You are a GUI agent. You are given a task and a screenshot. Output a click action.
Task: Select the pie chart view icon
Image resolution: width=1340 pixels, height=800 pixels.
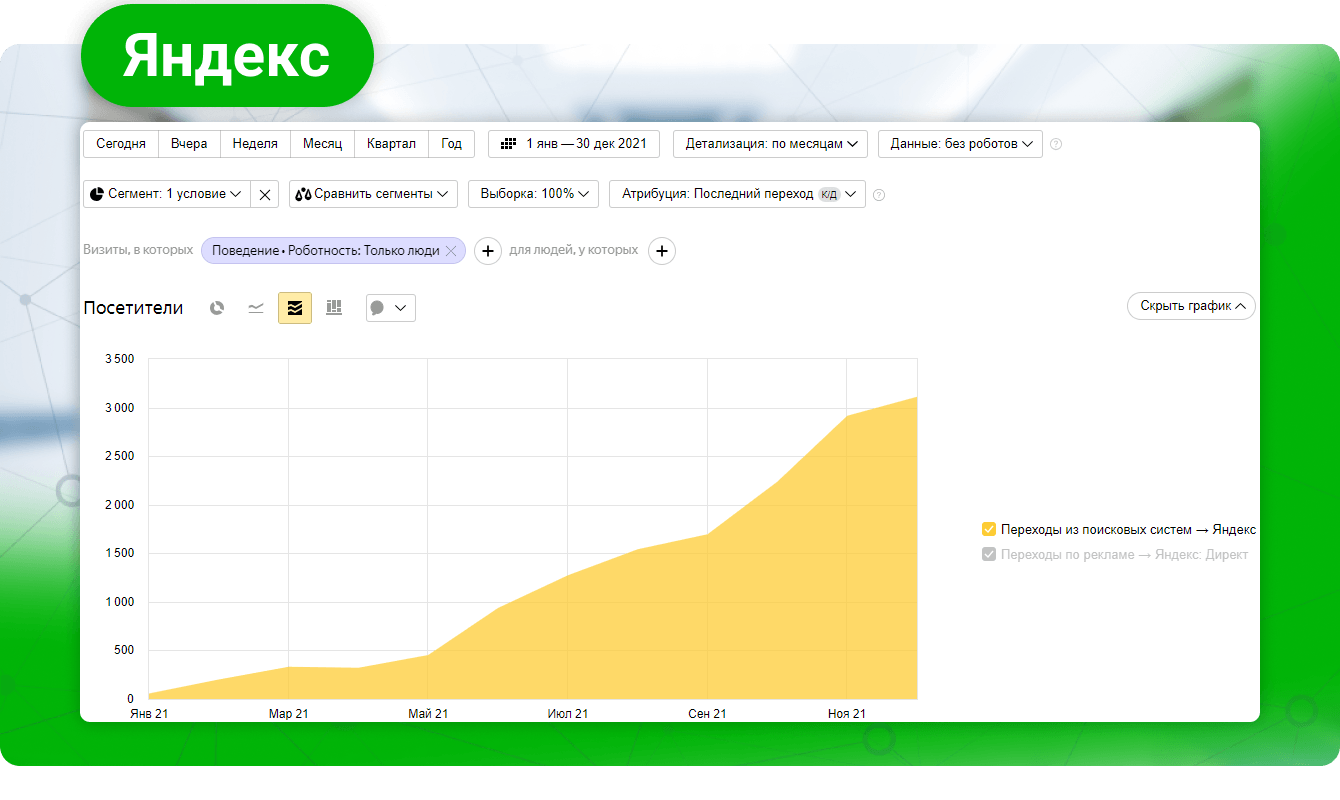[x=217, y=308]
